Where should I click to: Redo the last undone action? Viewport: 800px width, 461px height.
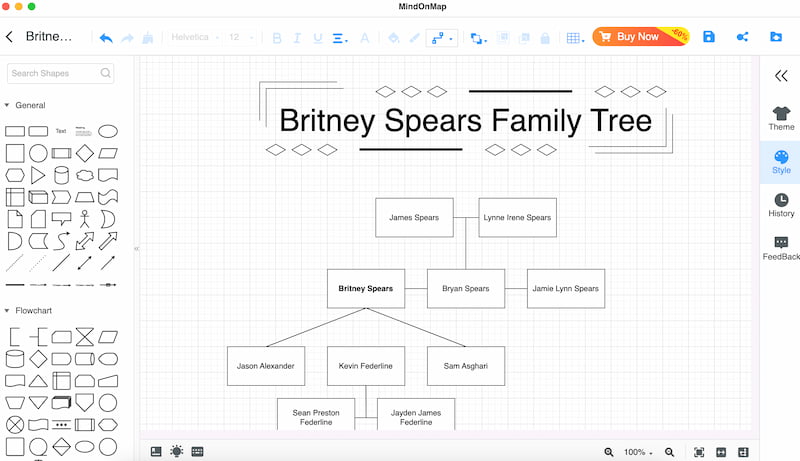[x=127, y=38]
